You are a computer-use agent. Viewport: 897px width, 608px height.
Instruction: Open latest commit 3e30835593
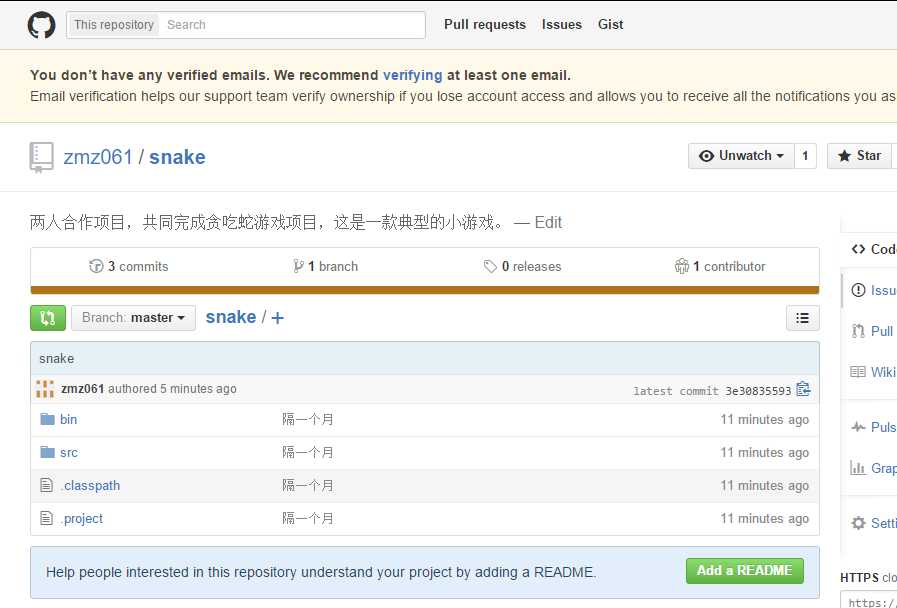point(758,391)
